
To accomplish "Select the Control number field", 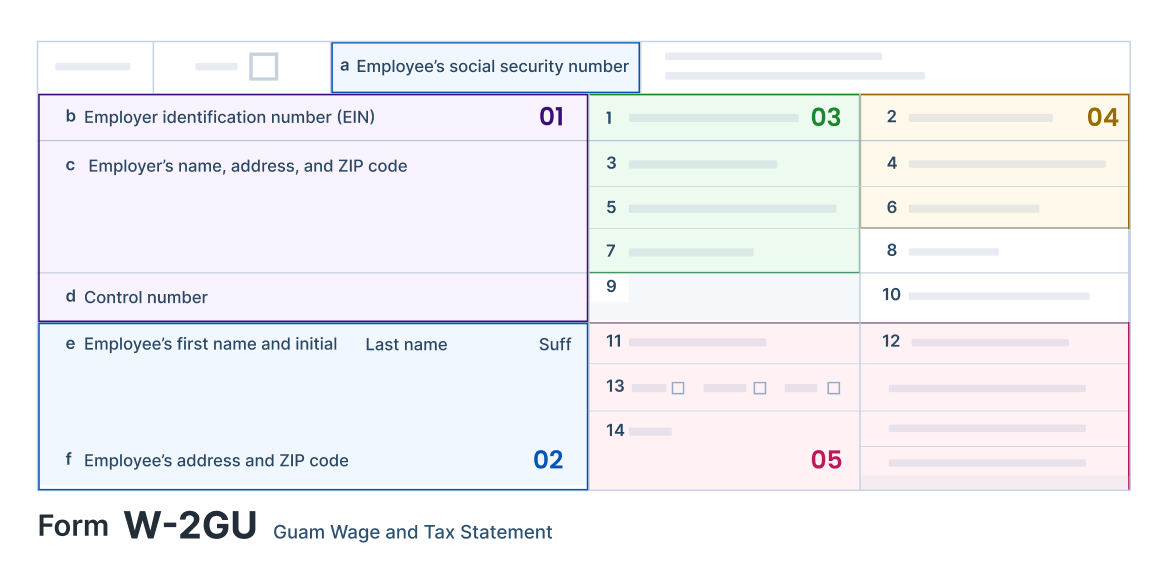I will tap(313, 297).
